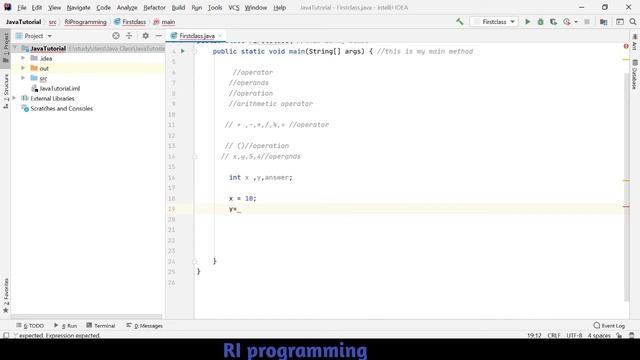Screen dimensions: 640x360
Task: Open the Analyze menu
Action: click(x=127, y=7)
